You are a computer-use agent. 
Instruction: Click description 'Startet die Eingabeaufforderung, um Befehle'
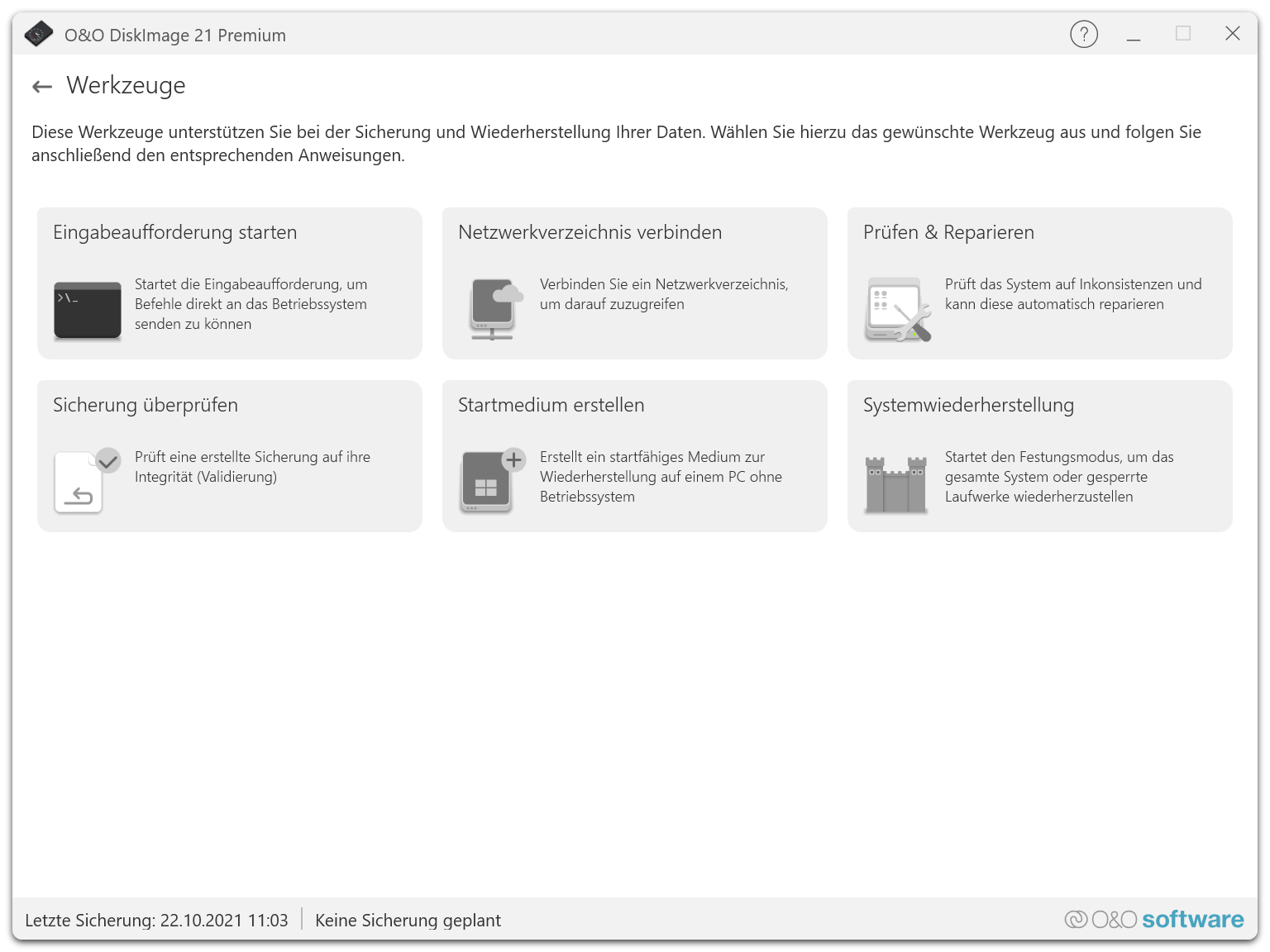[251, 304]
